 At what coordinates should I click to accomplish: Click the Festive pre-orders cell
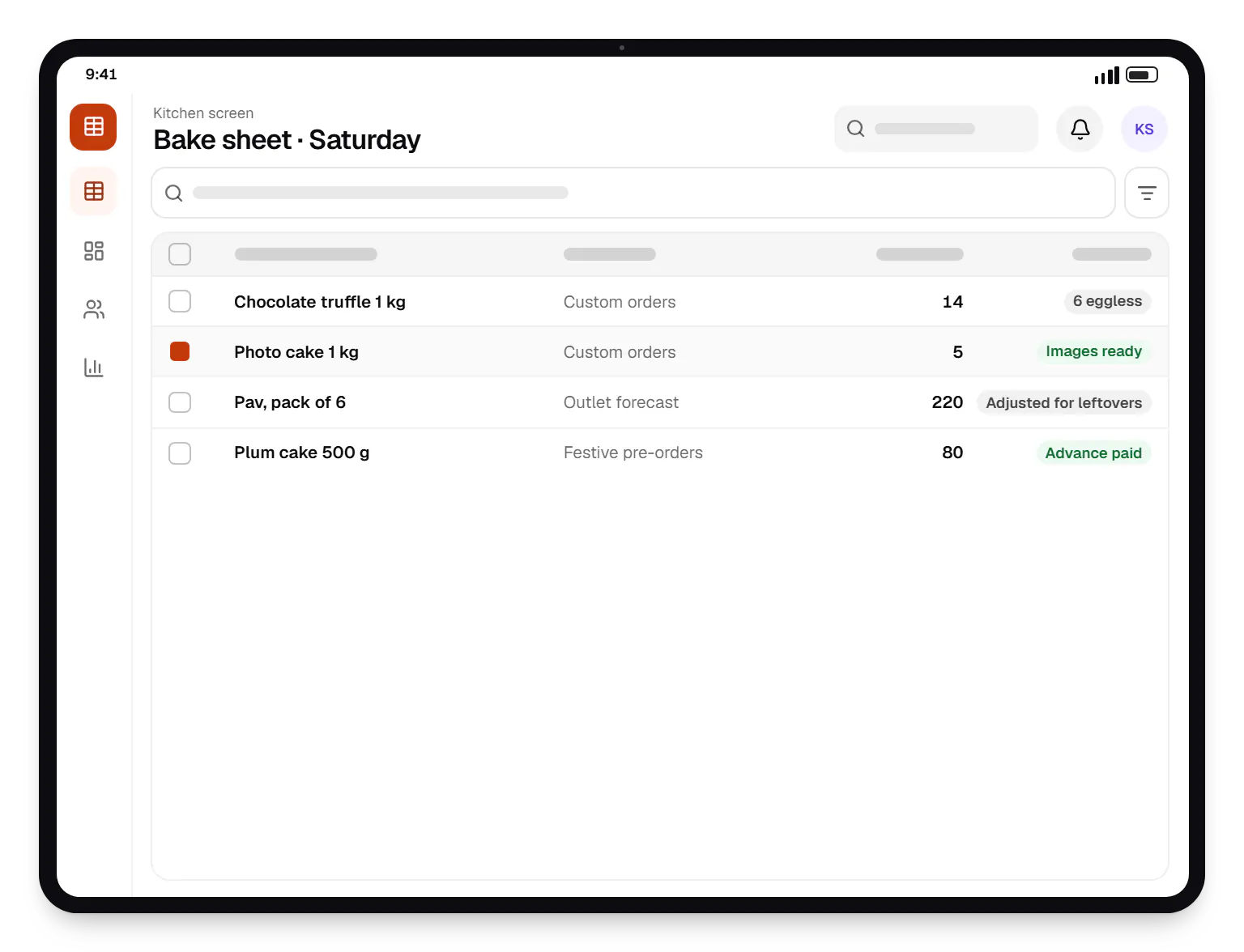633,453
